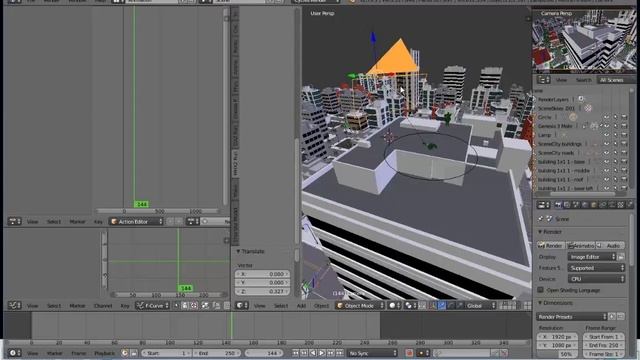Open the 3D viewport View menu

pyautogui.click(x=260, y=306)
